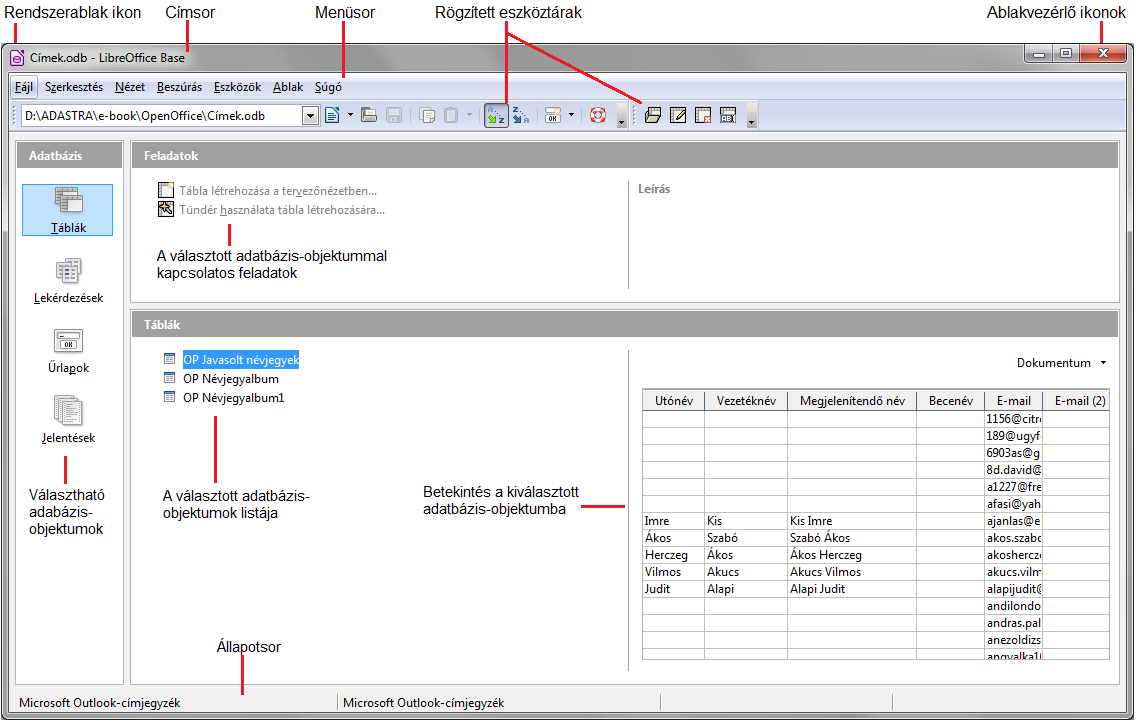Expand the table toolbar overflow arrow

coord(751,117)
